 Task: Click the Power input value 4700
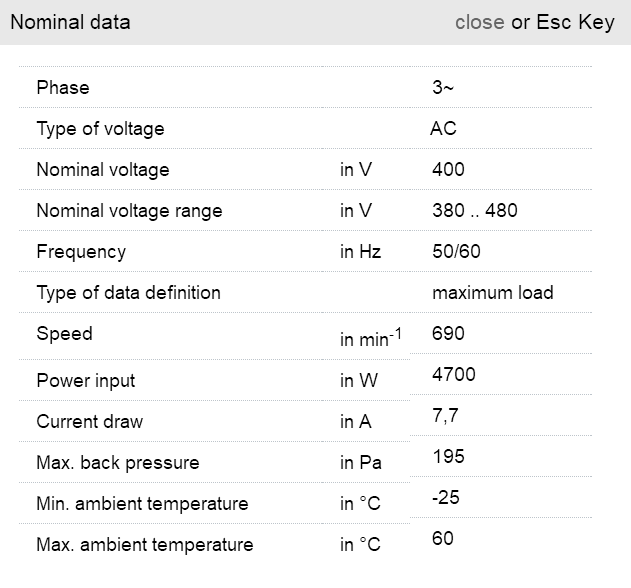click(x=453, y=374)
